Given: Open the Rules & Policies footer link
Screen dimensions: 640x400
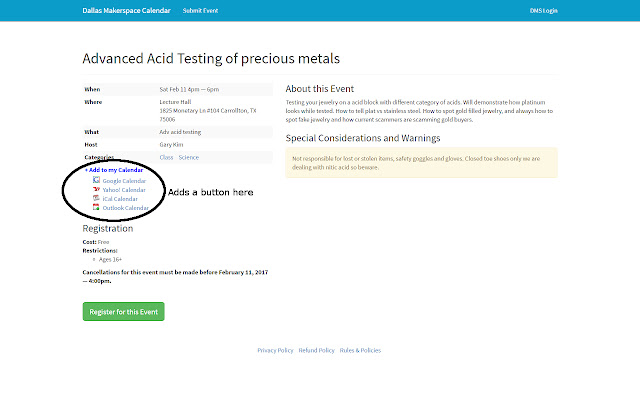Looking at the screenshot, I should [360, 350].
